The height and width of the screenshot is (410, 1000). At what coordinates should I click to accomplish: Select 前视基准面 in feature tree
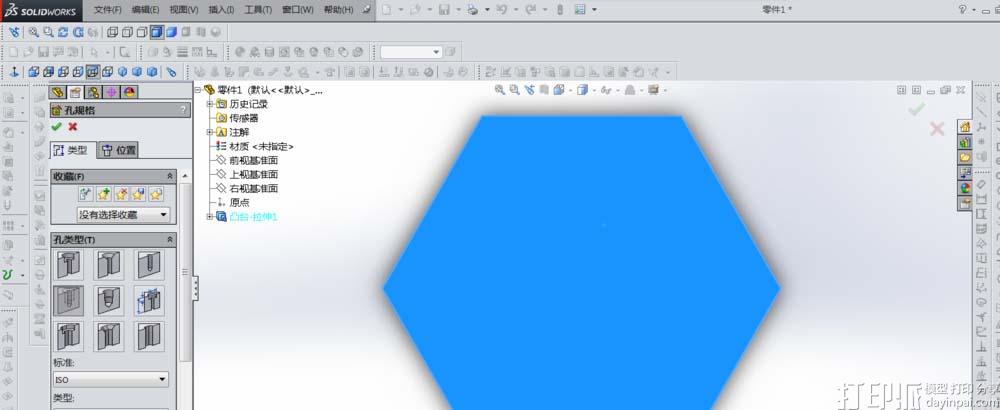coord(253,160)
